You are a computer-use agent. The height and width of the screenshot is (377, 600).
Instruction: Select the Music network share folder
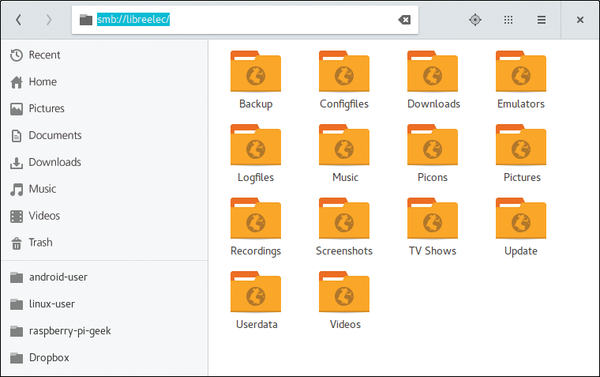click(344, 154)
